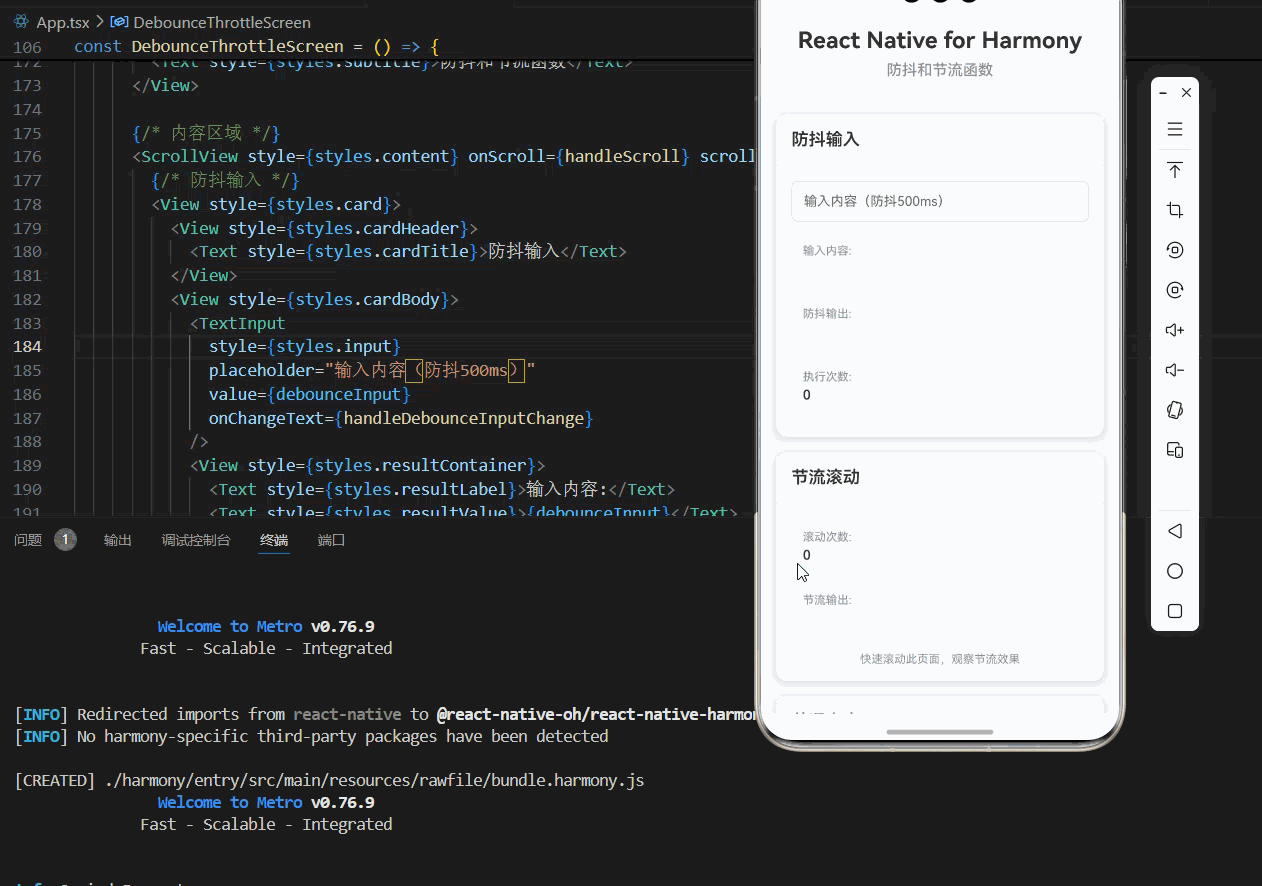Click the App.tsx breadcrumb
Screen dimensions: 1262x886
tap(62, 22)
